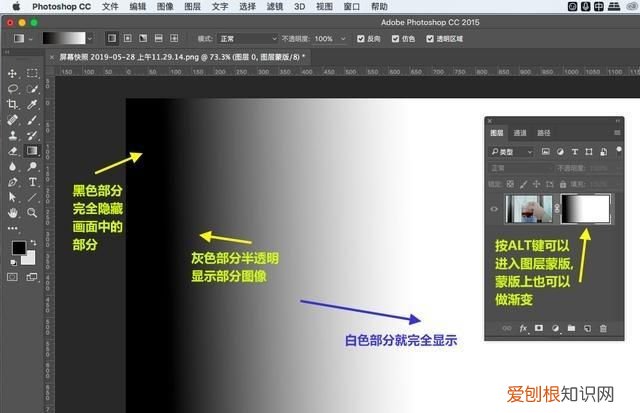Hide the layer using its eye icon
The image size is (640, 413).
pyautogui.click(x=494, y=209)
